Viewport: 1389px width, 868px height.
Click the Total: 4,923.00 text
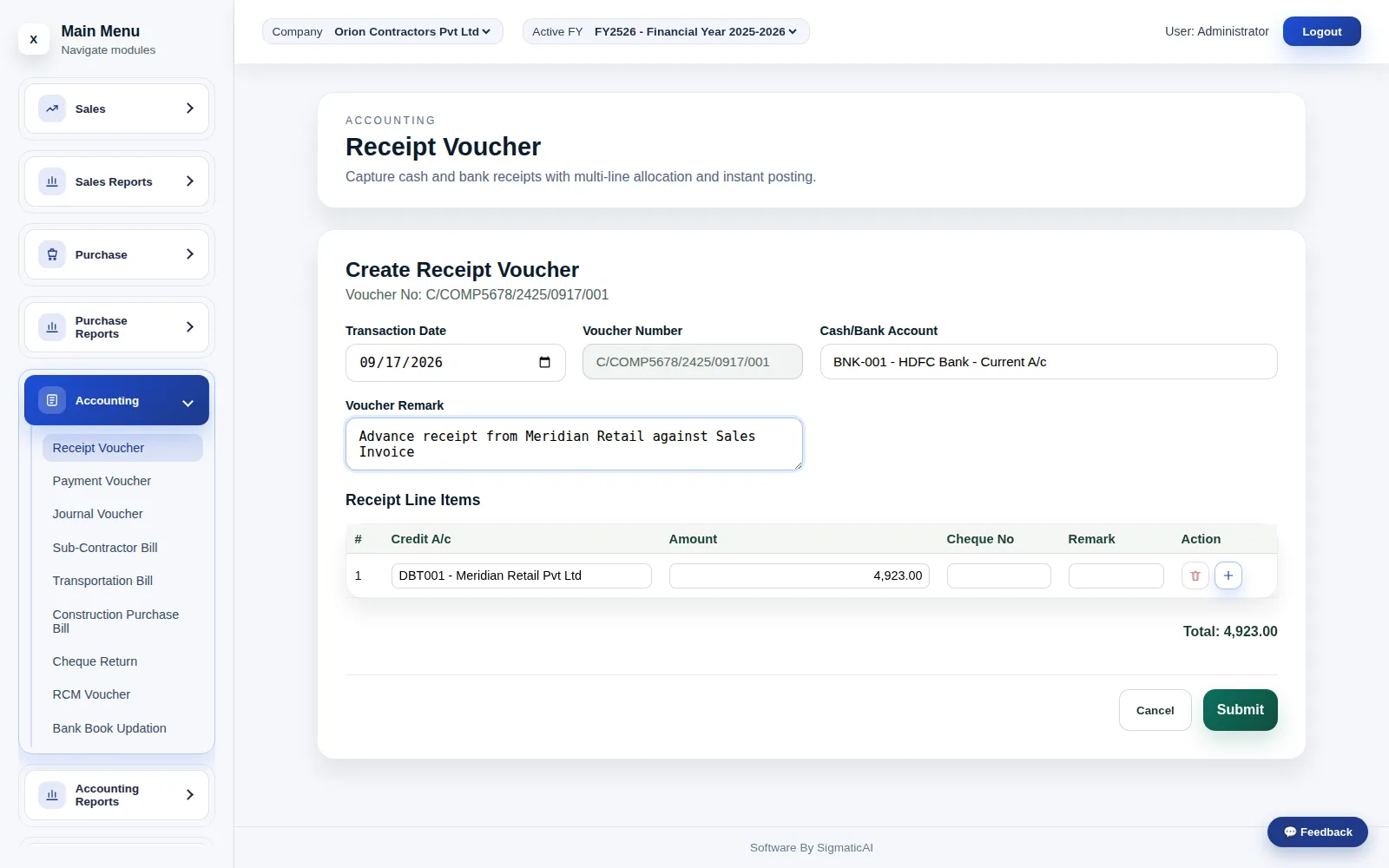coord(1230,632)
